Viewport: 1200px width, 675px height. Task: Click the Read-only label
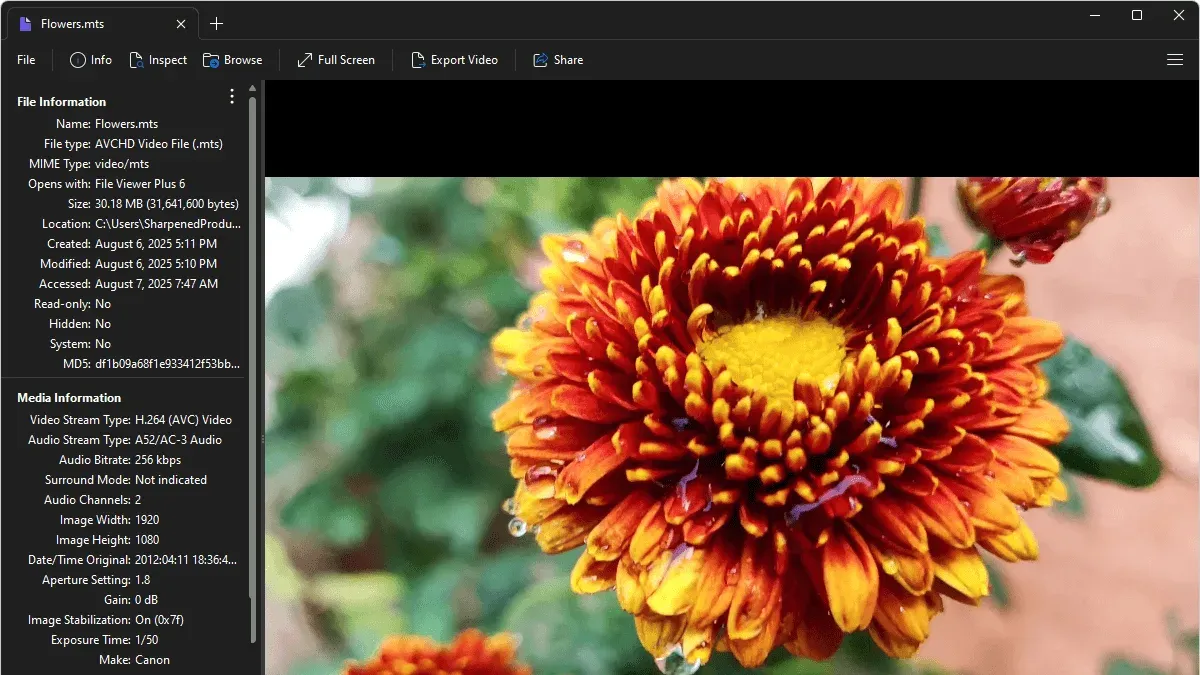(62, 304)
